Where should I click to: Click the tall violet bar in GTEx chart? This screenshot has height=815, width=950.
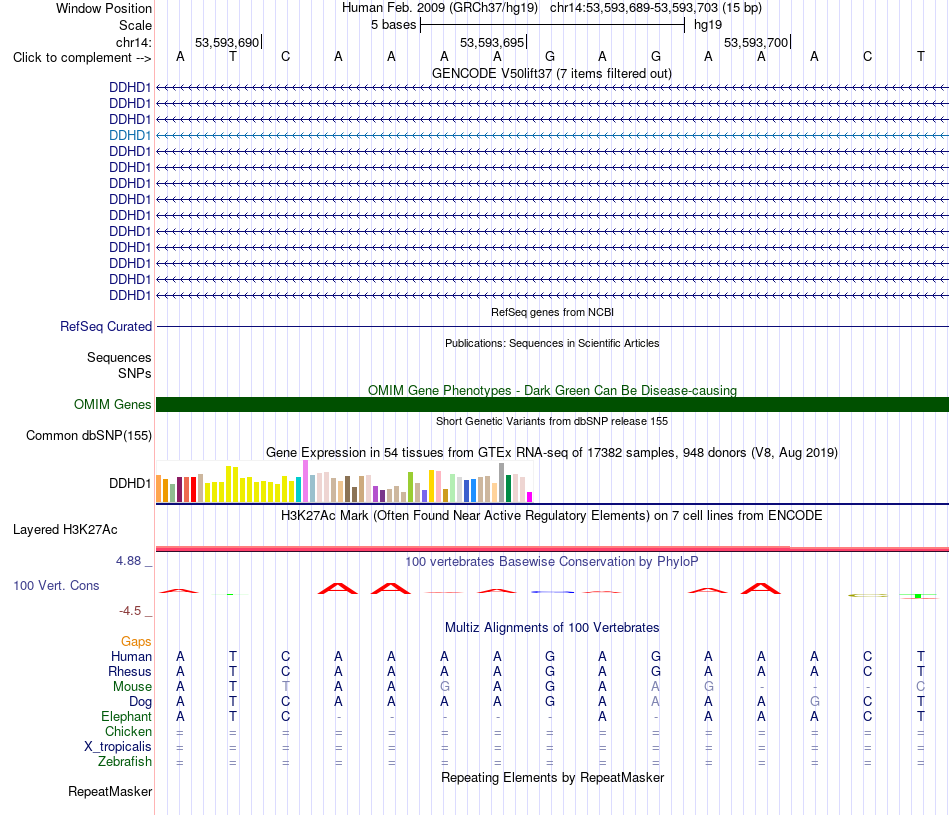point(305,481)
